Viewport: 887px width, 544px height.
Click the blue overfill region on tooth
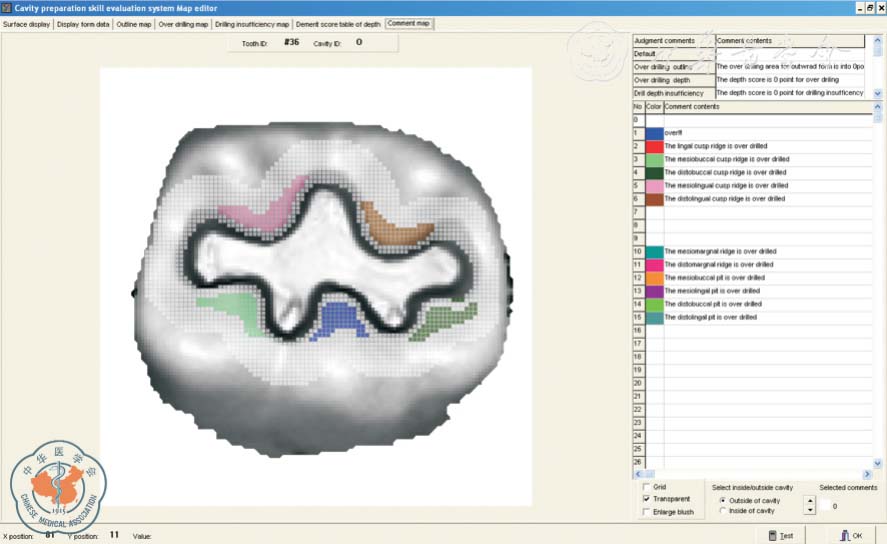[x=339, y=319]
